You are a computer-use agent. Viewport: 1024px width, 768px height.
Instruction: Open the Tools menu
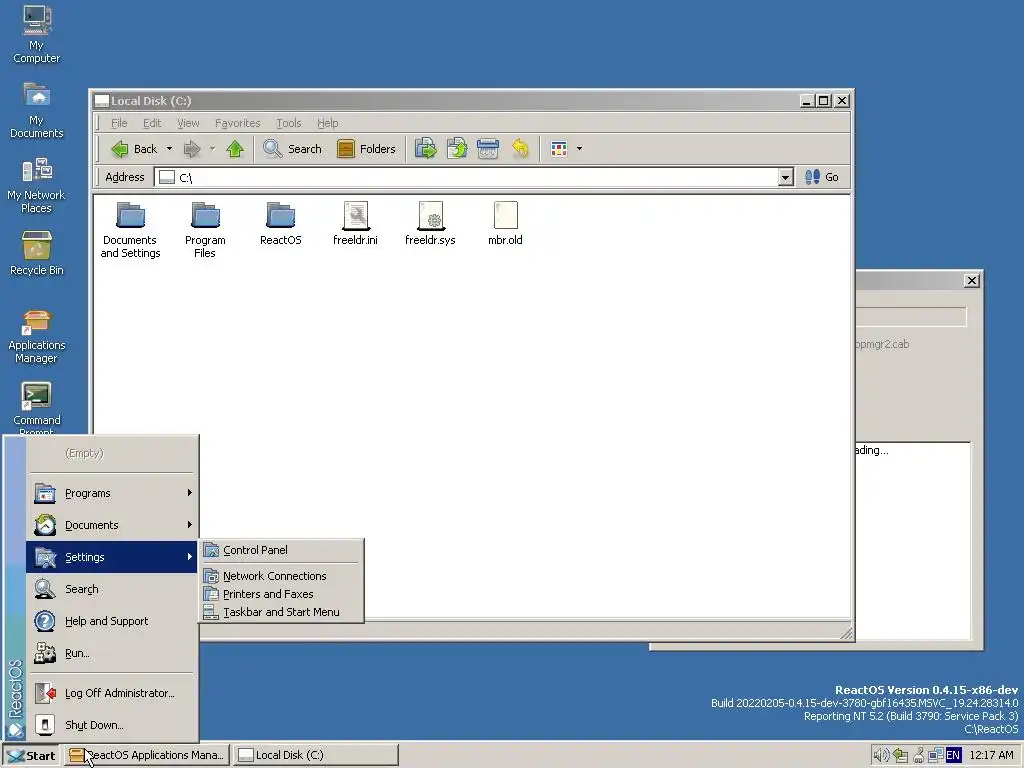click(289, 123)
